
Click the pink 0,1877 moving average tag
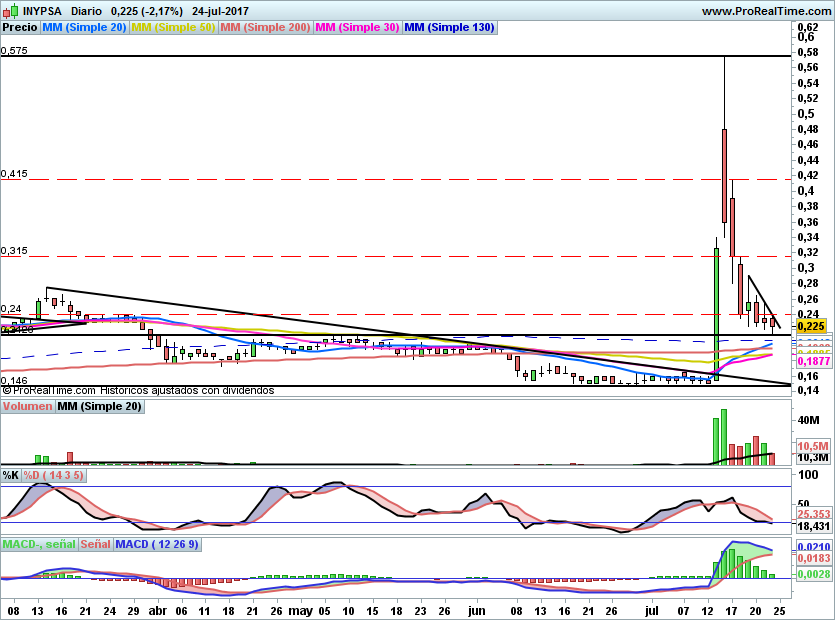(814, 361)
